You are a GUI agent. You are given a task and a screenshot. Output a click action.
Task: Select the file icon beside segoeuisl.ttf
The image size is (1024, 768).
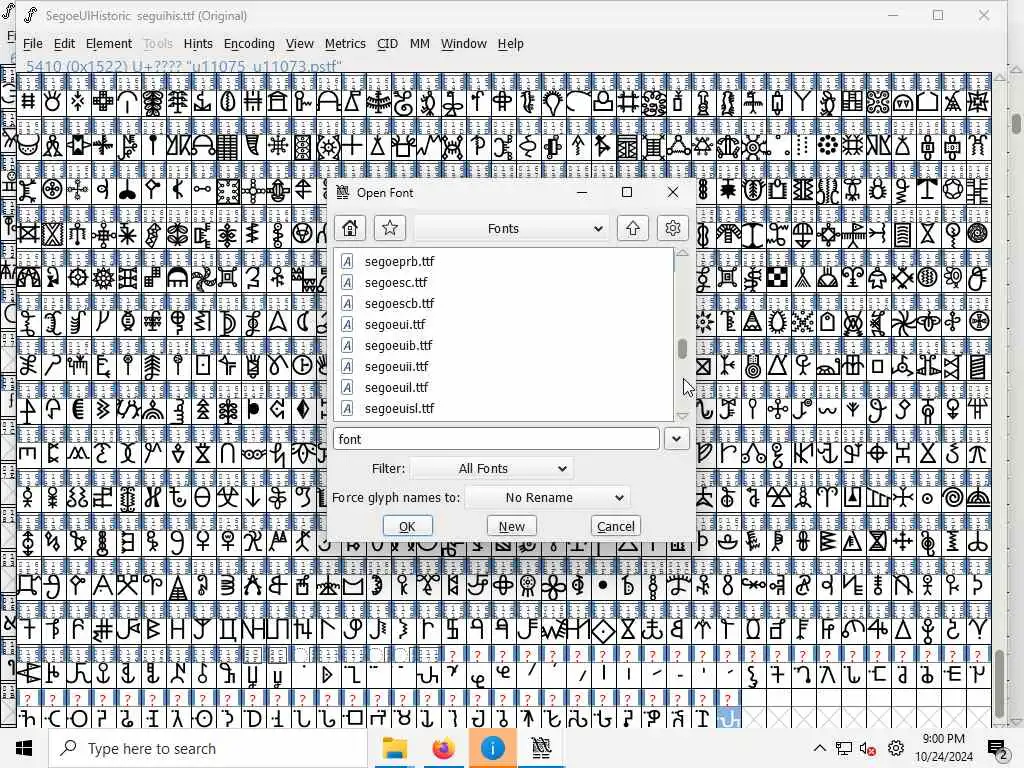click(x=347, y=408)
